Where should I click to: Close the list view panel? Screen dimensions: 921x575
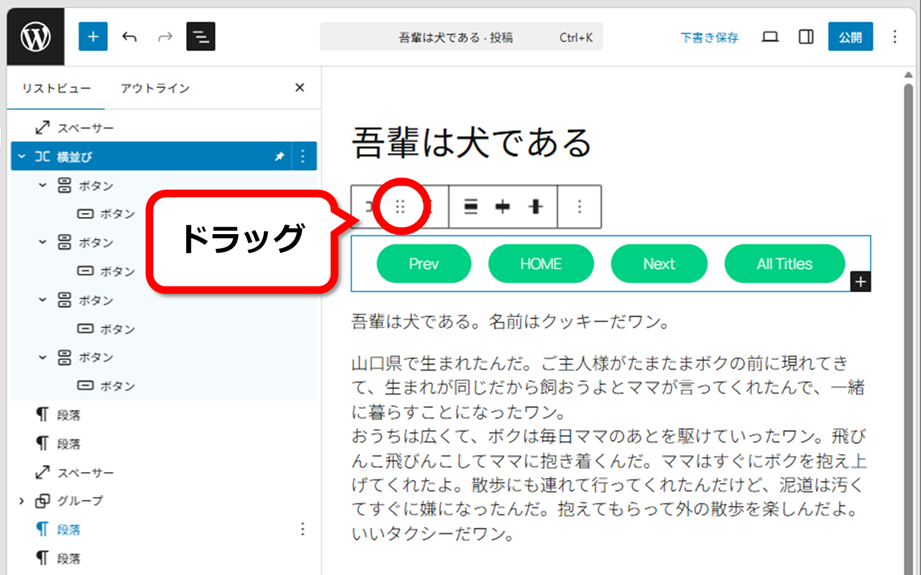pos(299,88)
